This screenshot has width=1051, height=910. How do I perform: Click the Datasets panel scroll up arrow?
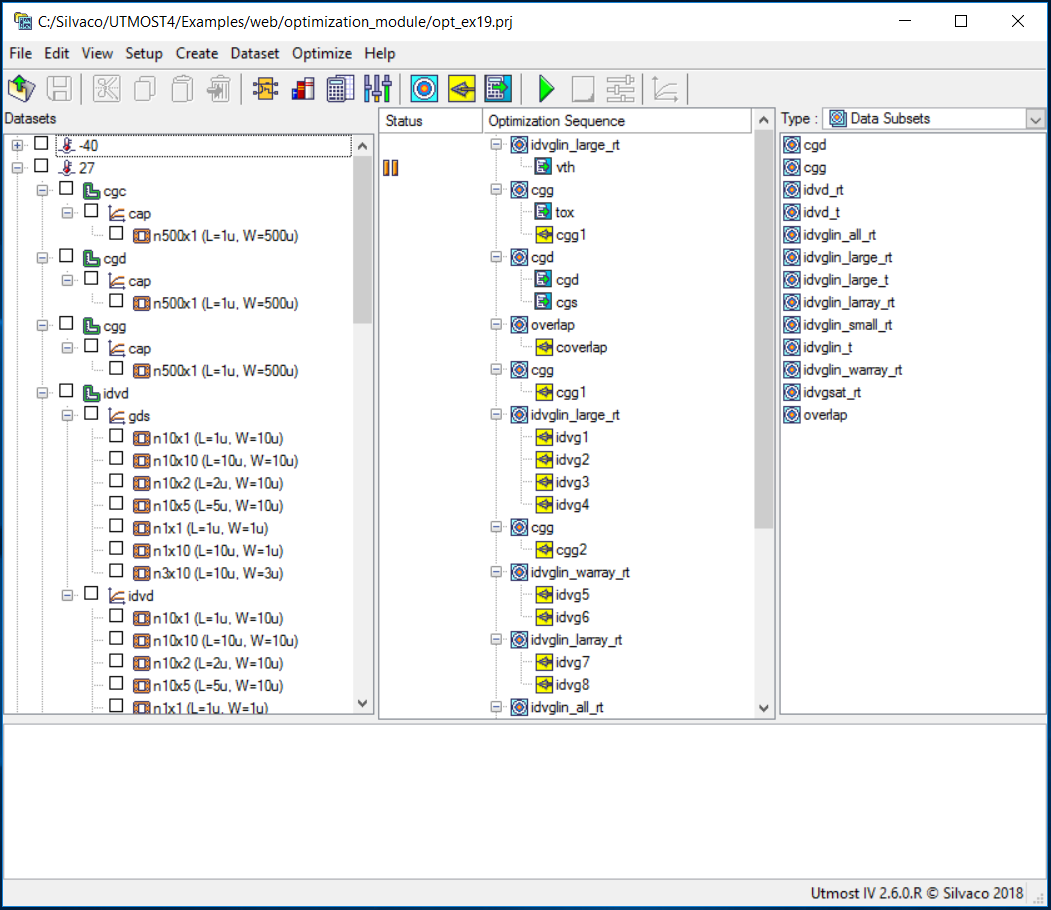(363, 145)
